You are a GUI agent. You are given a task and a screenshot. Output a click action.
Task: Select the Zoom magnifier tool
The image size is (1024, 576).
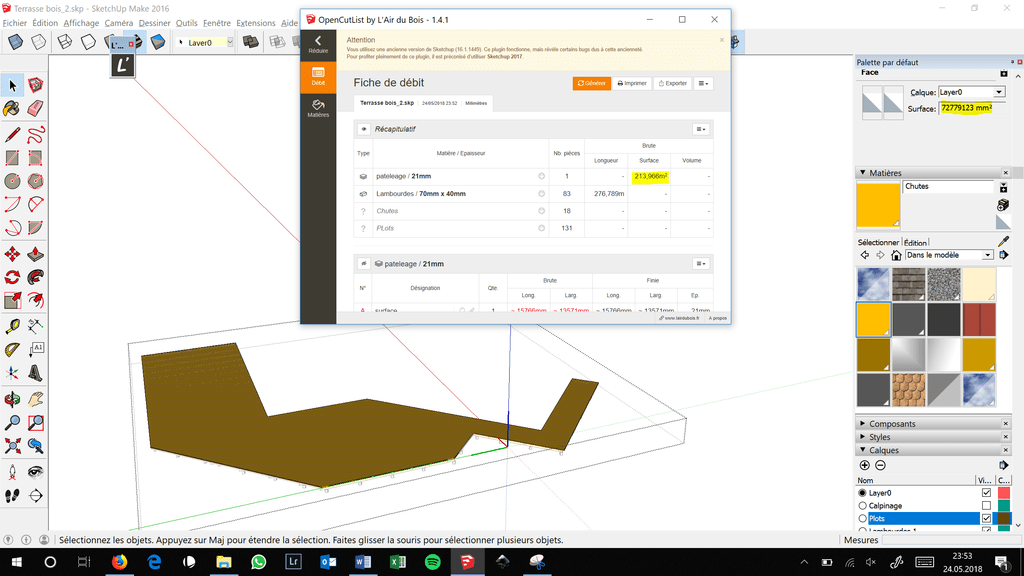[x=12, y=423]
